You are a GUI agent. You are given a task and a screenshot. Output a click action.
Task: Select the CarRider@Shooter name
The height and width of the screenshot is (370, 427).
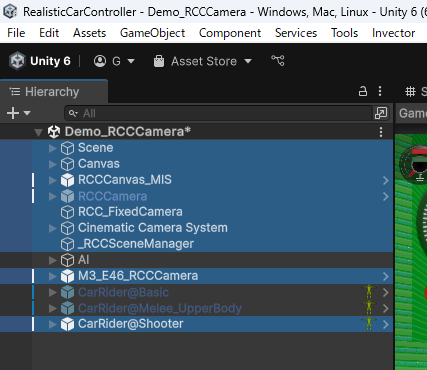tap(131, 324)
